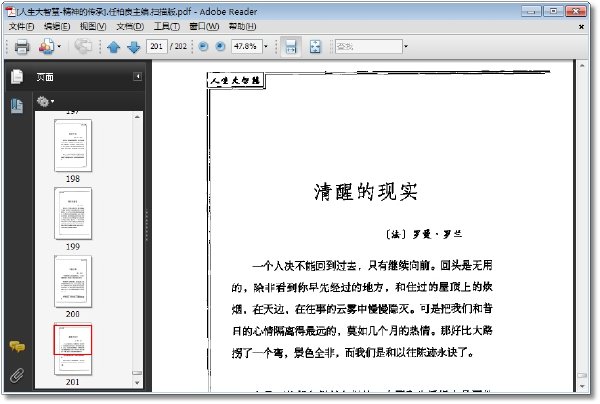Go to previous page with up arrow

pyautogui.click(x=114, y=47)
